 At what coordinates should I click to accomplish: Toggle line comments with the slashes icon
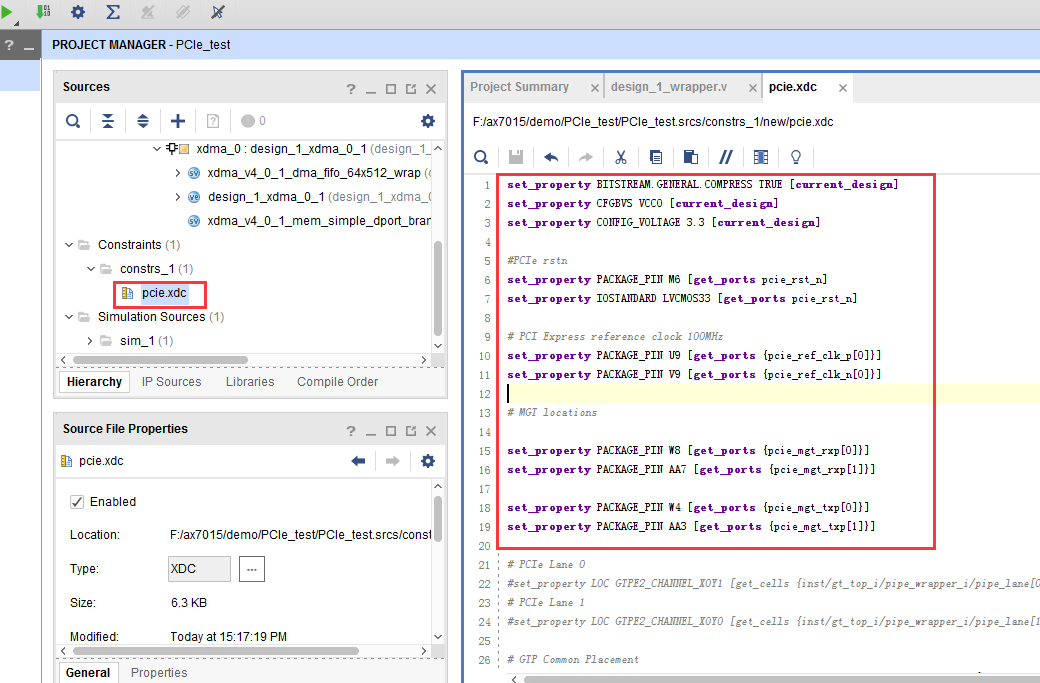pos(726,157)
